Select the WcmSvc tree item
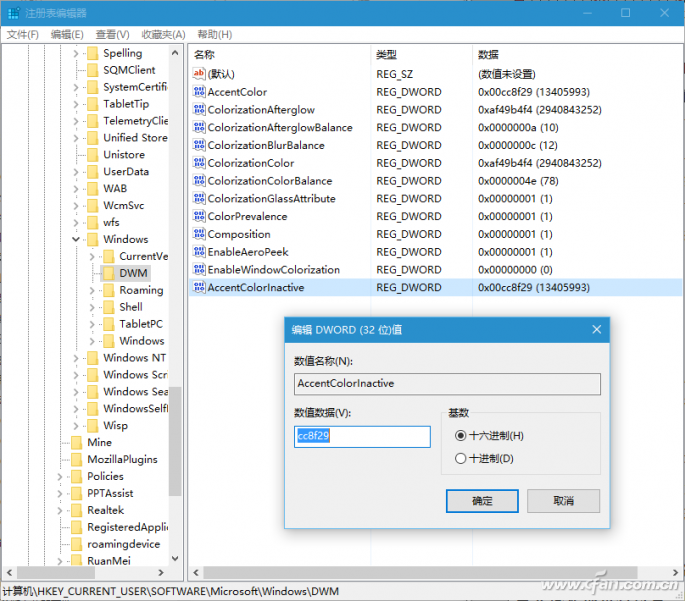 (x=124, y=205)
